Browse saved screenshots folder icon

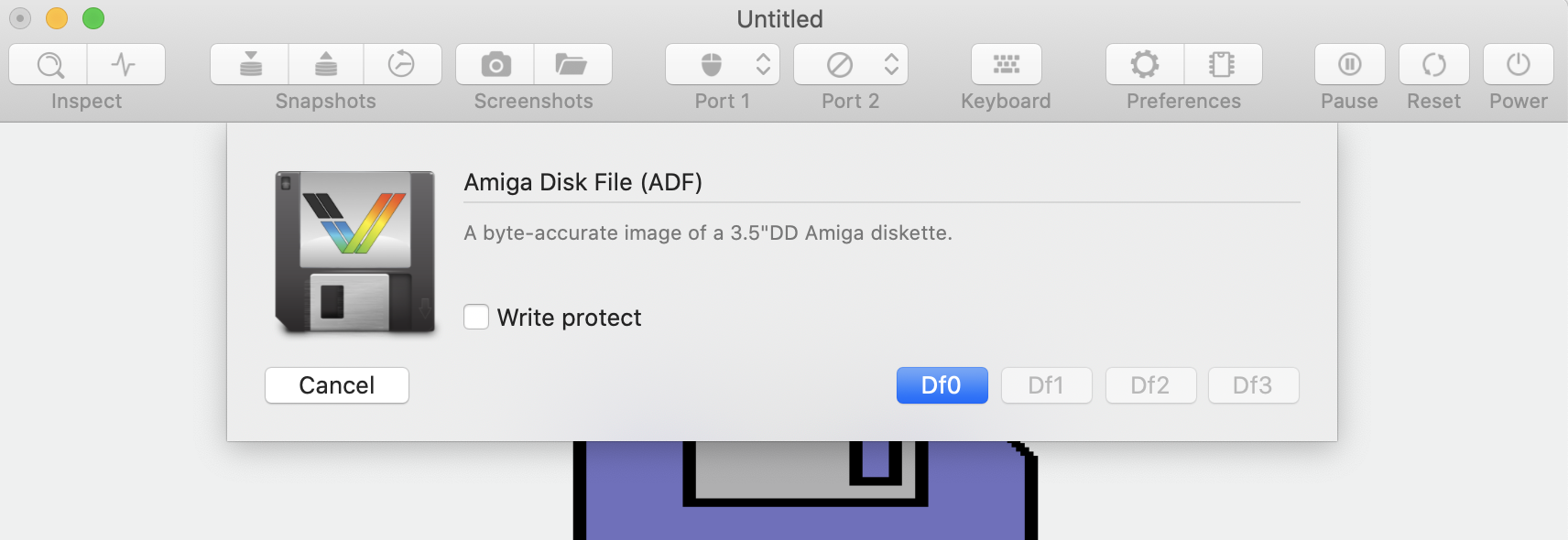(572, 64)
